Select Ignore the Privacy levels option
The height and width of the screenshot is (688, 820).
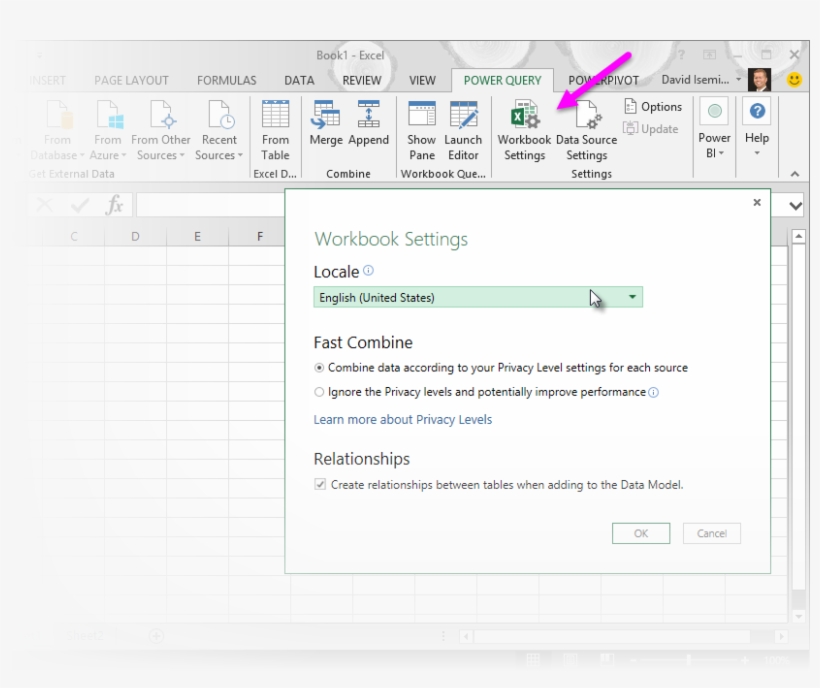[319, 392]
